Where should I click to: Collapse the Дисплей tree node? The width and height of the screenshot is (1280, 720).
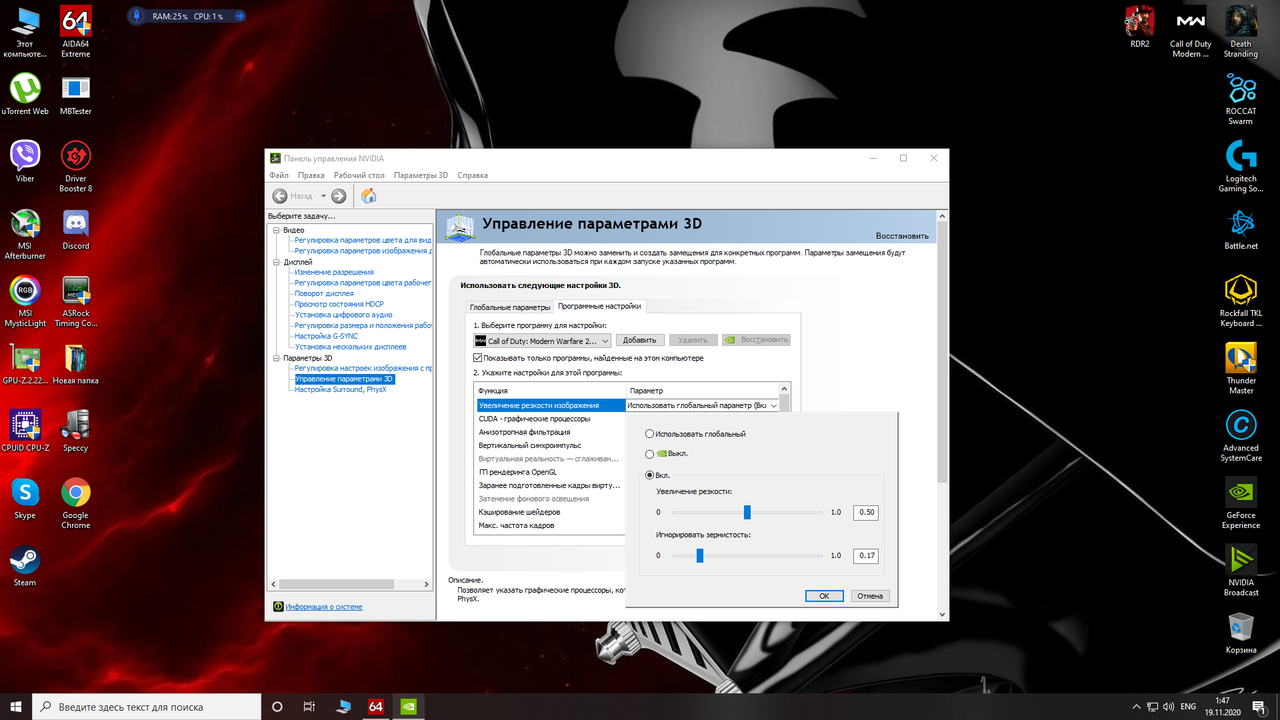tap(277, 262)
